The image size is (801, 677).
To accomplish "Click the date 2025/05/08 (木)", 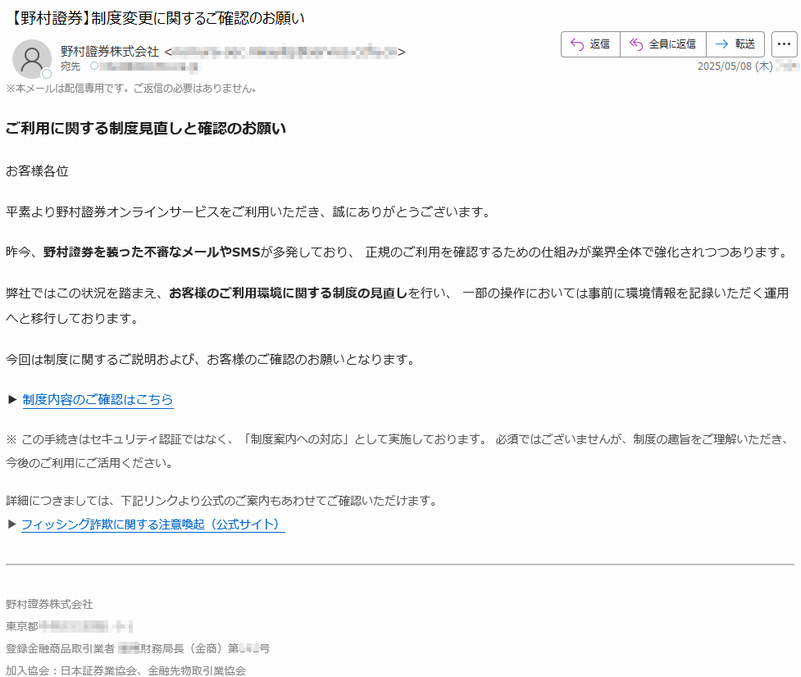I will click(735, 66).
